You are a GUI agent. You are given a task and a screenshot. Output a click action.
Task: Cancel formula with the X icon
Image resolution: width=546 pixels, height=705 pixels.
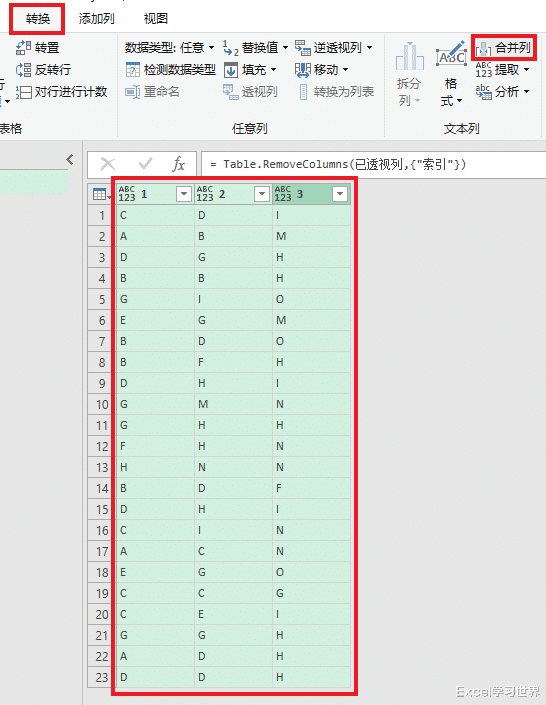108,164
